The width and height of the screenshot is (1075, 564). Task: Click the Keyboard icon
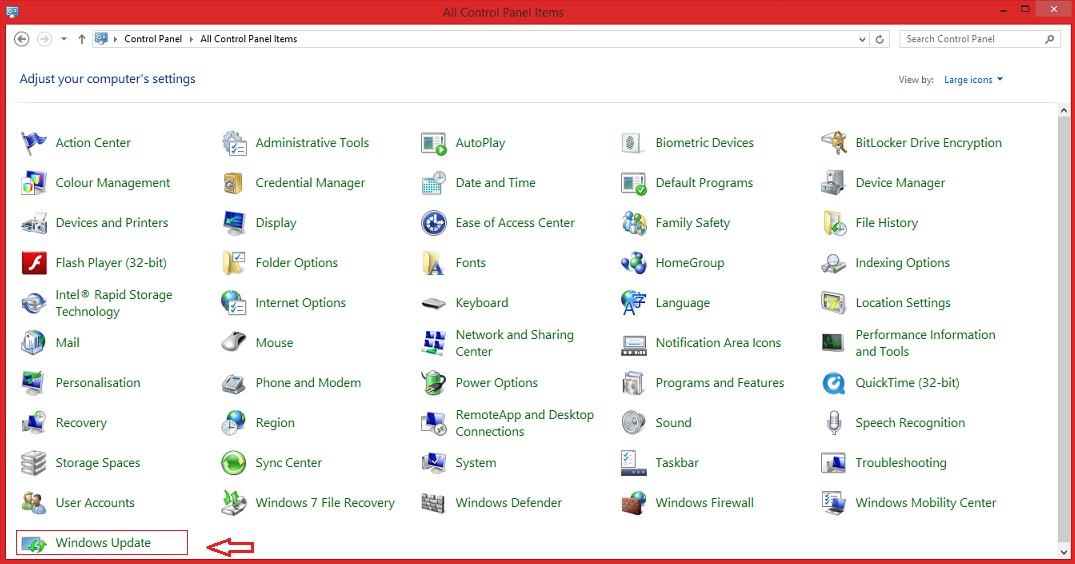(433, 303)
